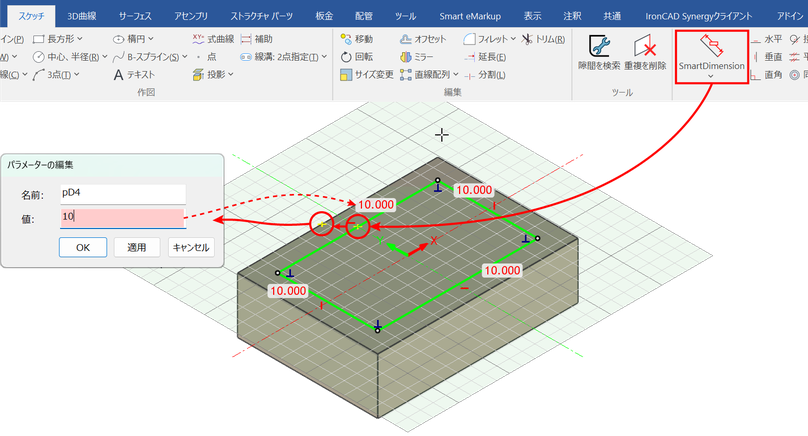Expand the 楕円 dropdown arrow

tap(151, 39)
